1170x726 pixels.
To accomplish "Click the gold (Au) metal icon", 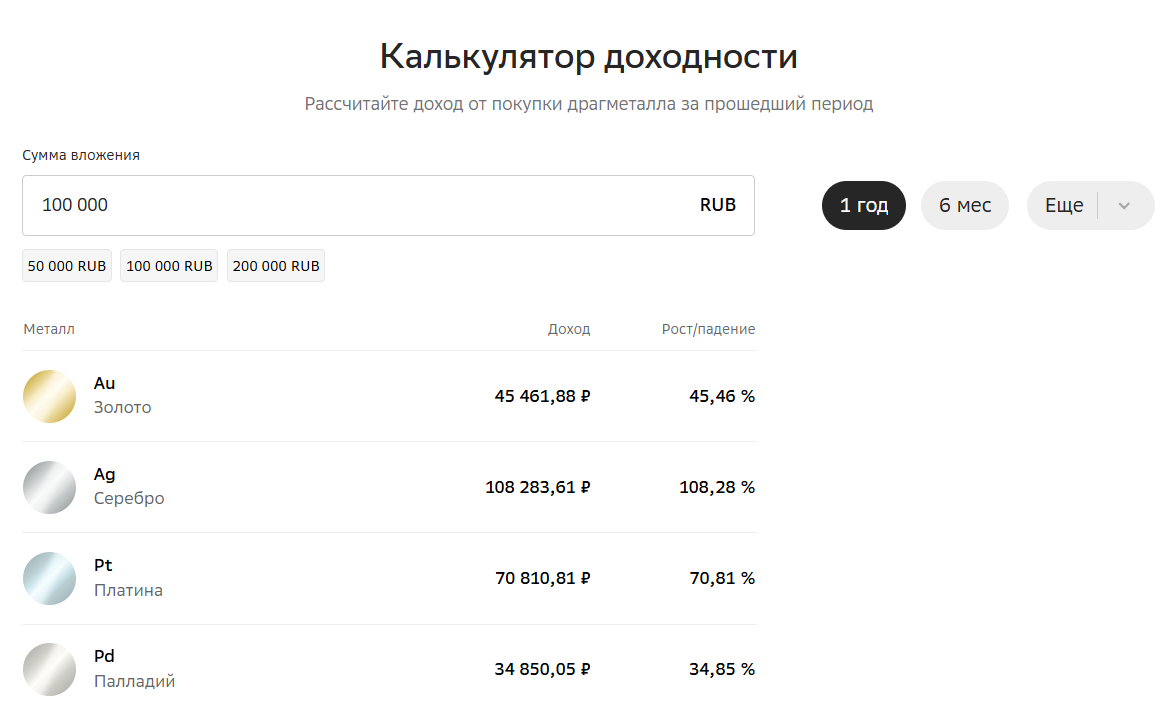I will 50,396.
